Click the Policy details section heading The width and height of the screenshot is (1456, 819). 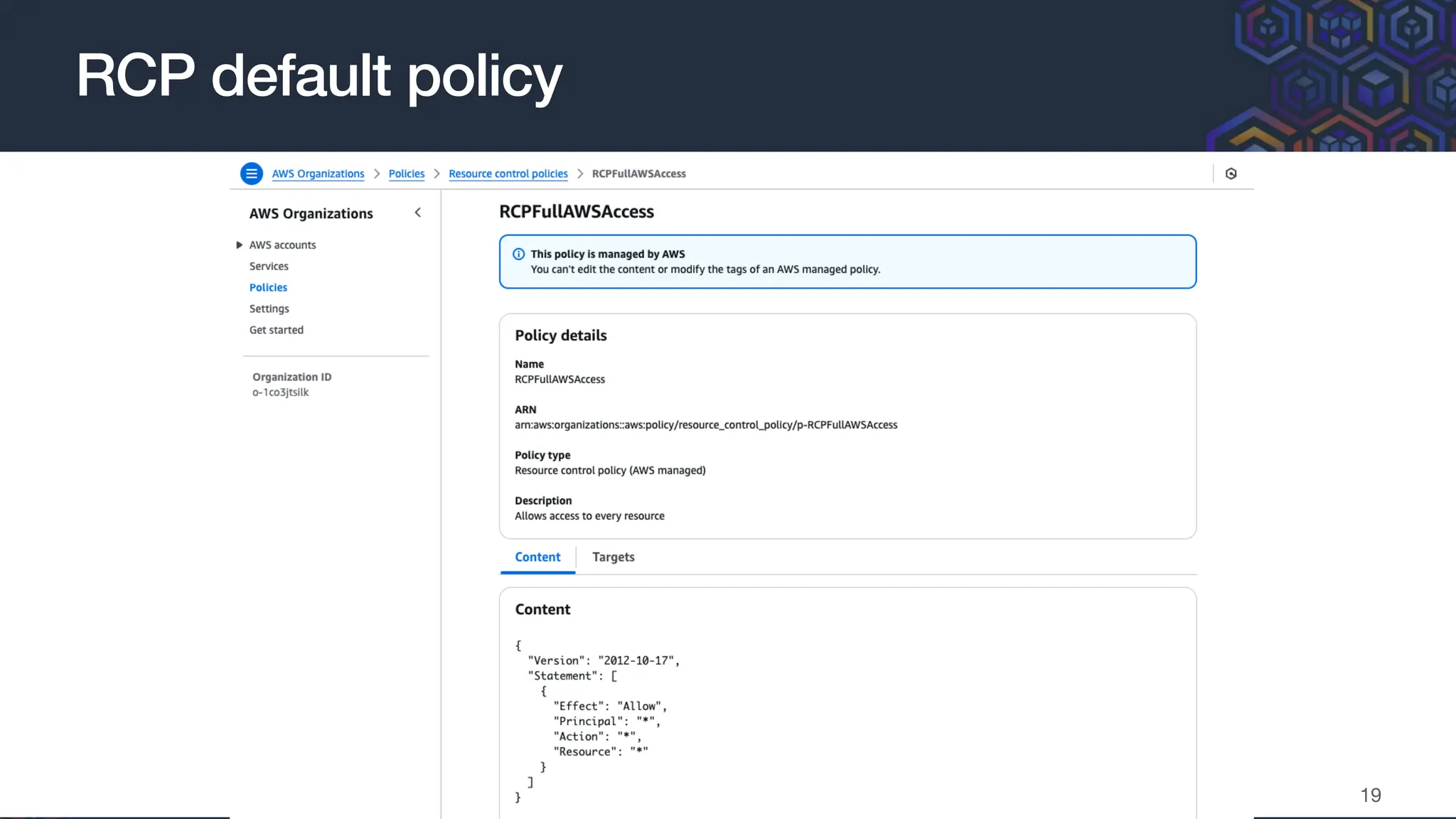coord(561,336)
